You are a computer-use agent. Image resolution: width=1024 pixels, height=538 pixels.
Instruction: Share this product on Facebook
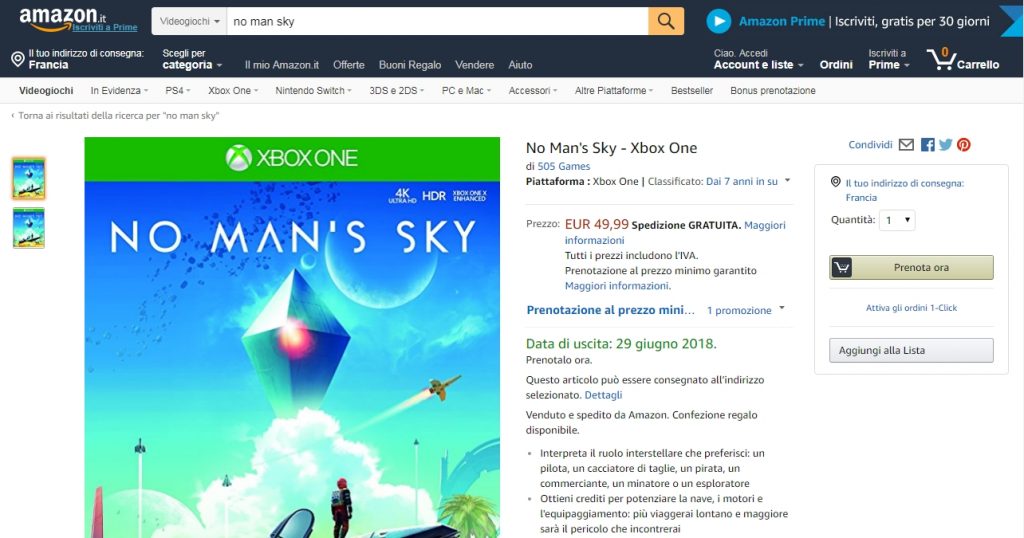927,145
